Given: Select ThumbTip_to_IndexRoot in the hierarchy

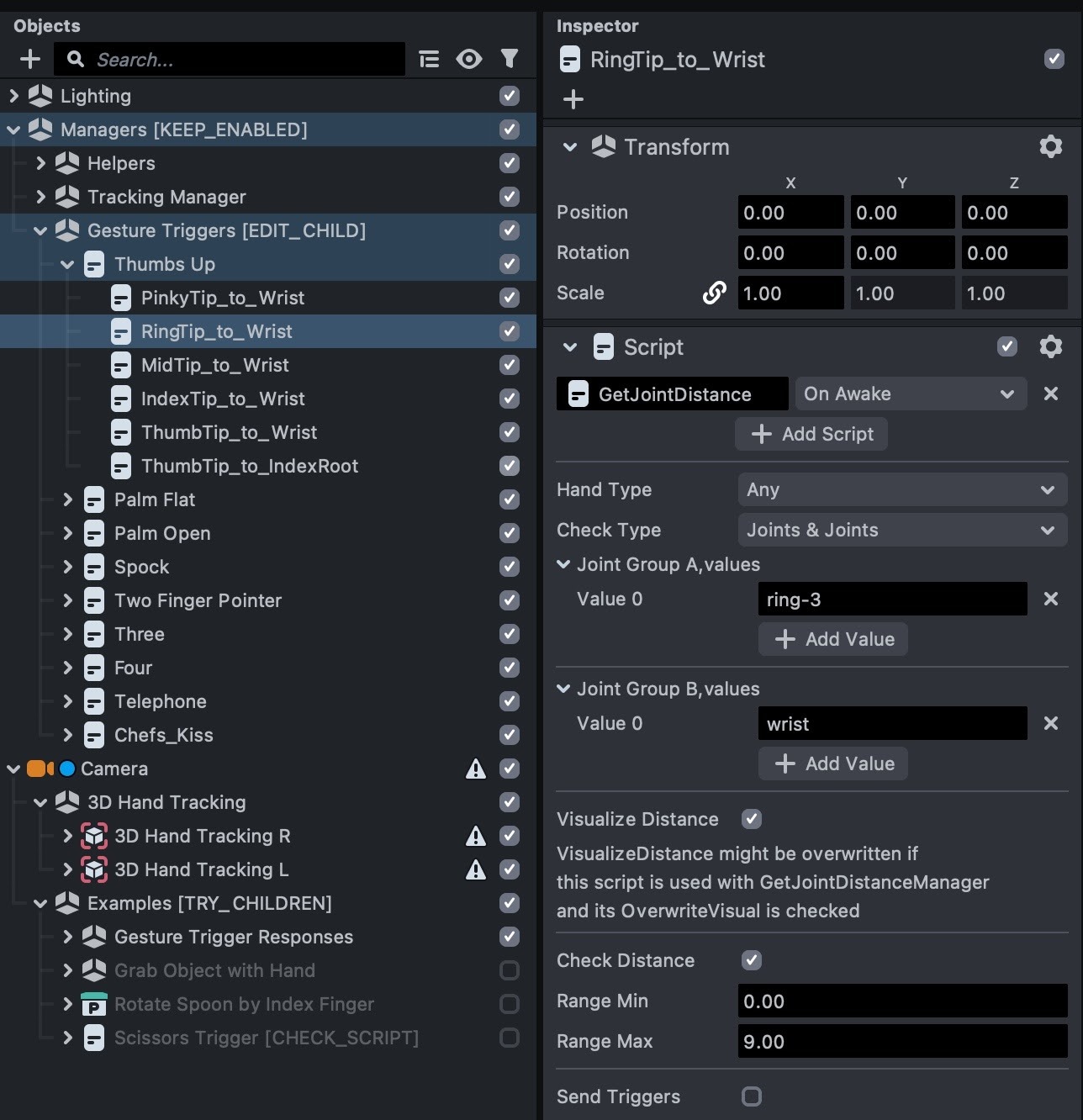Looking at the screenshot, I should coord(249,466).
